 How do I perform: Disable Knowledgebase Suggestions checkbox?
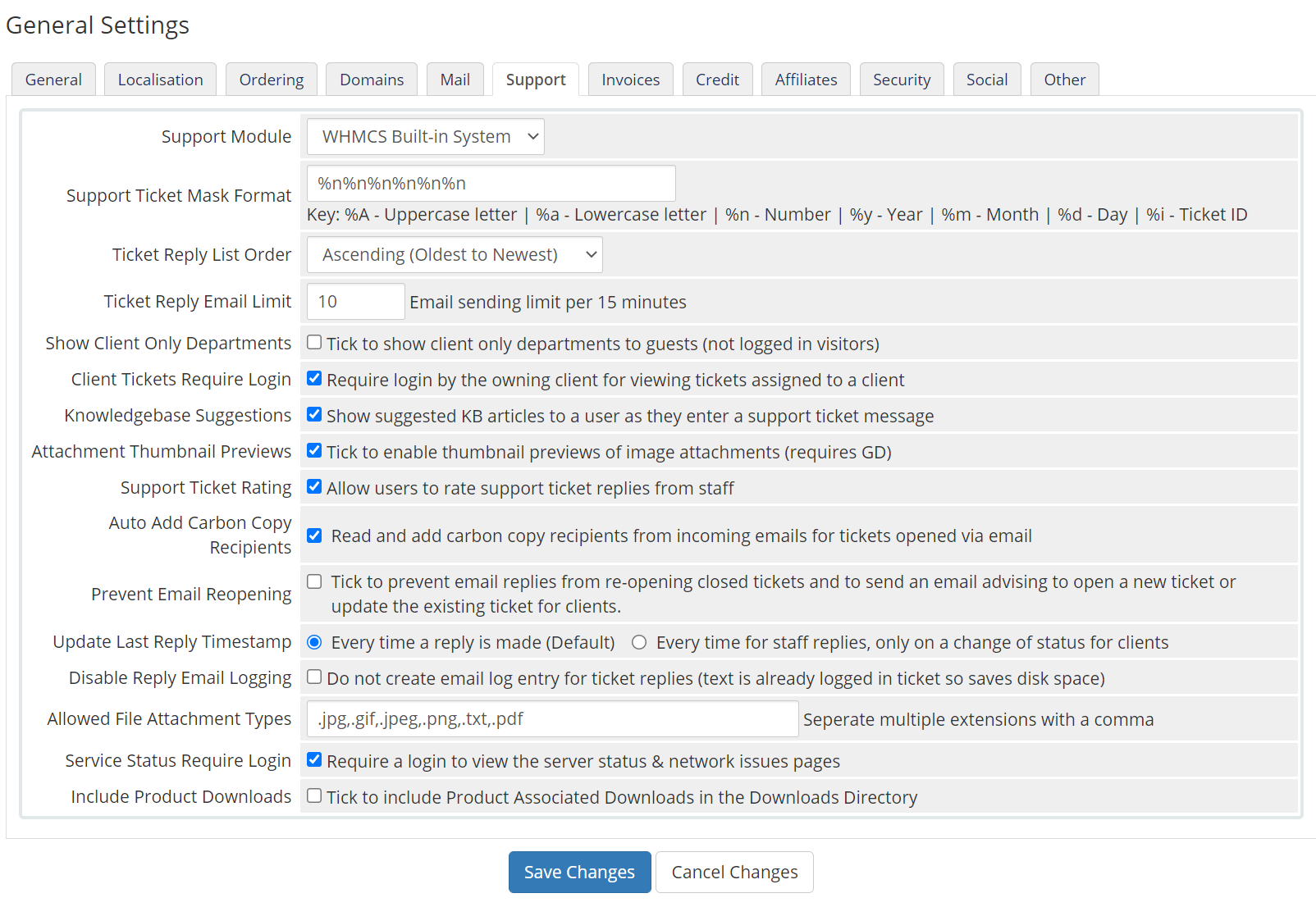click(314, 415)
